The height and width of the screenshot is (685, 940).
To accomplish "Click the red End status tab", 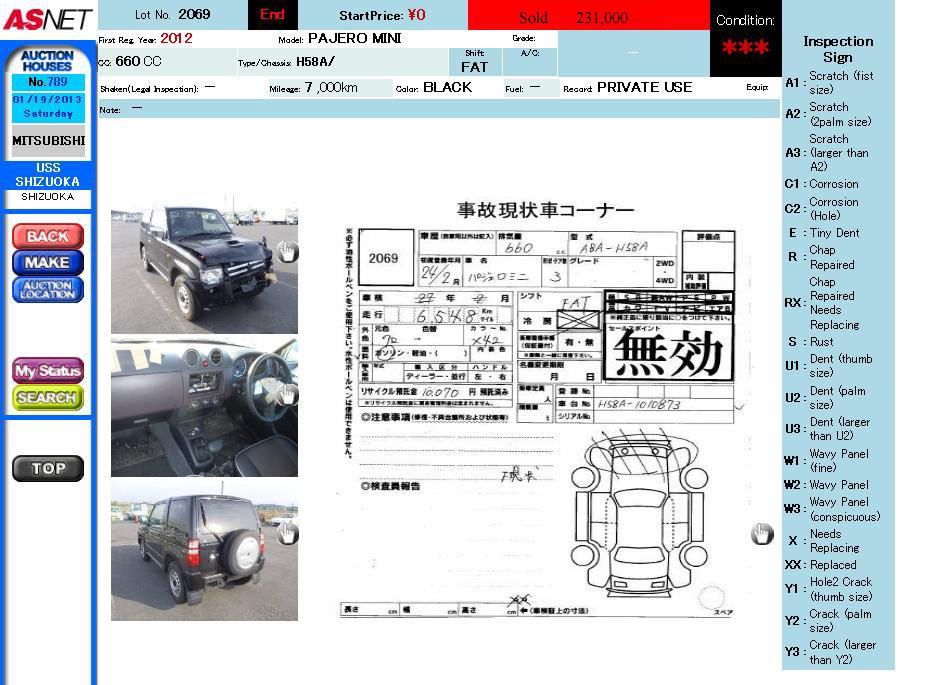I will (x=272, y=15).
